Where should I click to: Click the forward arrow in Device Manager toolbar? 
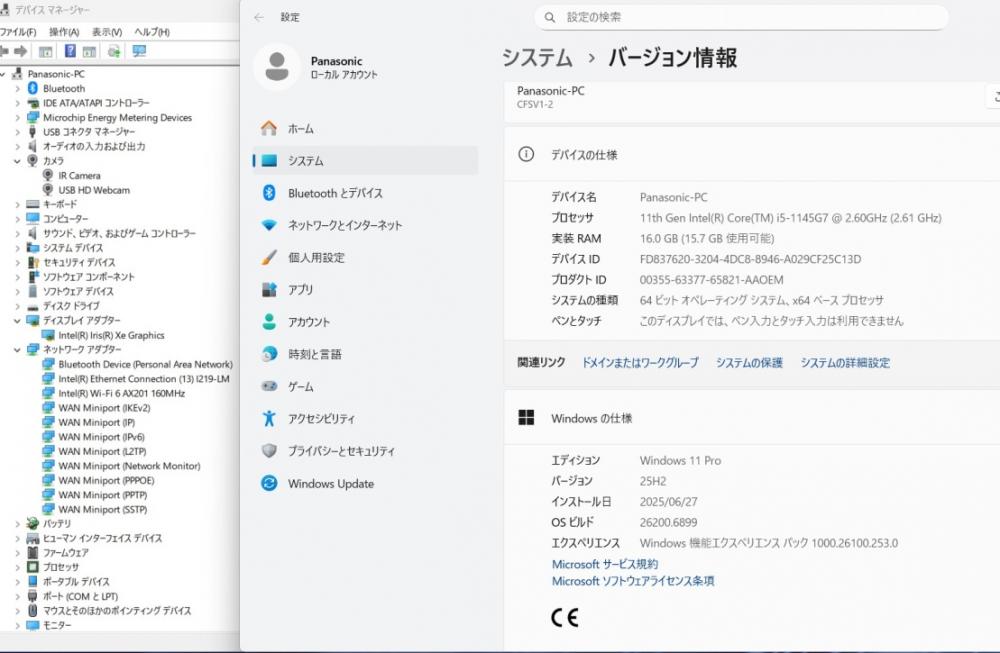[x=20, y=51]
